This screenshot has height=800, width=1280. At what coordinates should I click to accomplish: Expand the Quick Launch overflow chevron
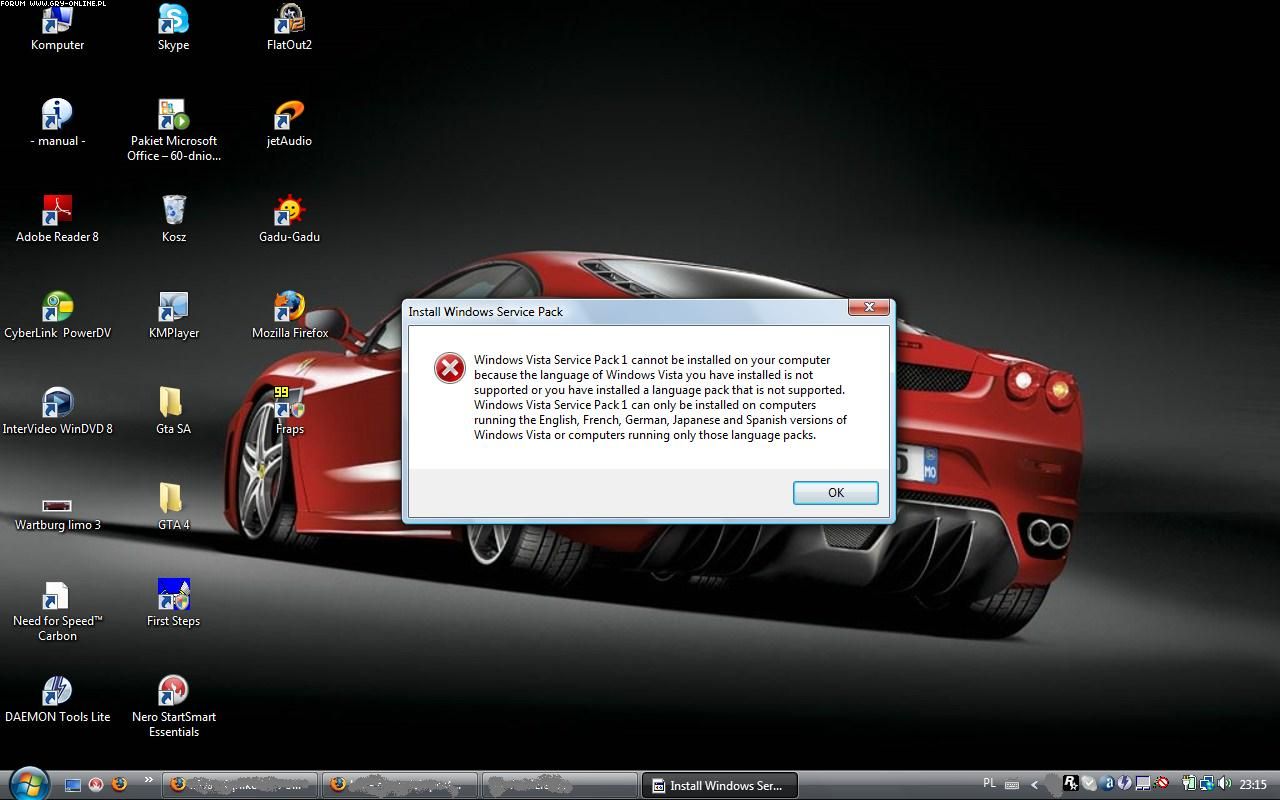[x=149, y=781]
